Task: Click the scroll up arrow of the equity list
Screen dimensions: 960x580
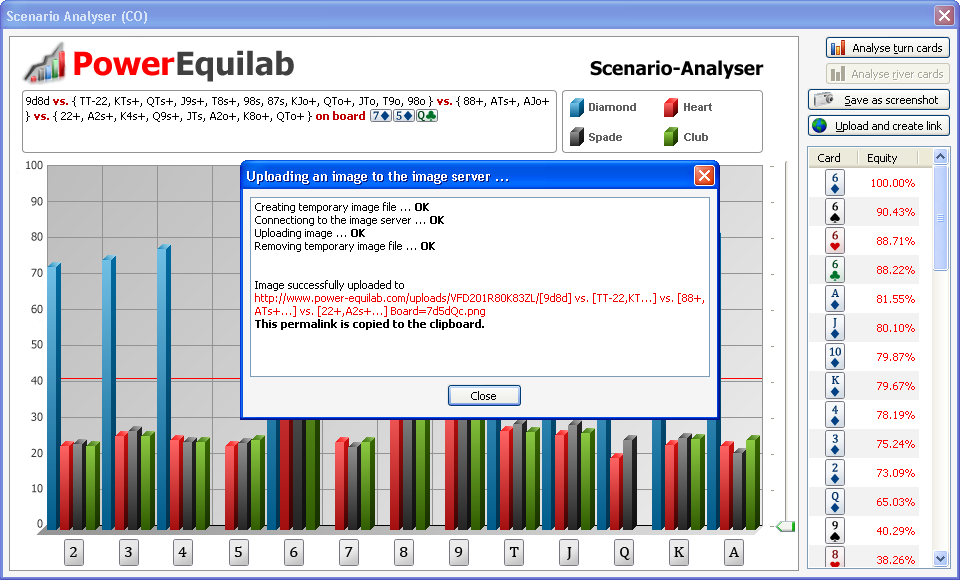Action: point(940,157)
